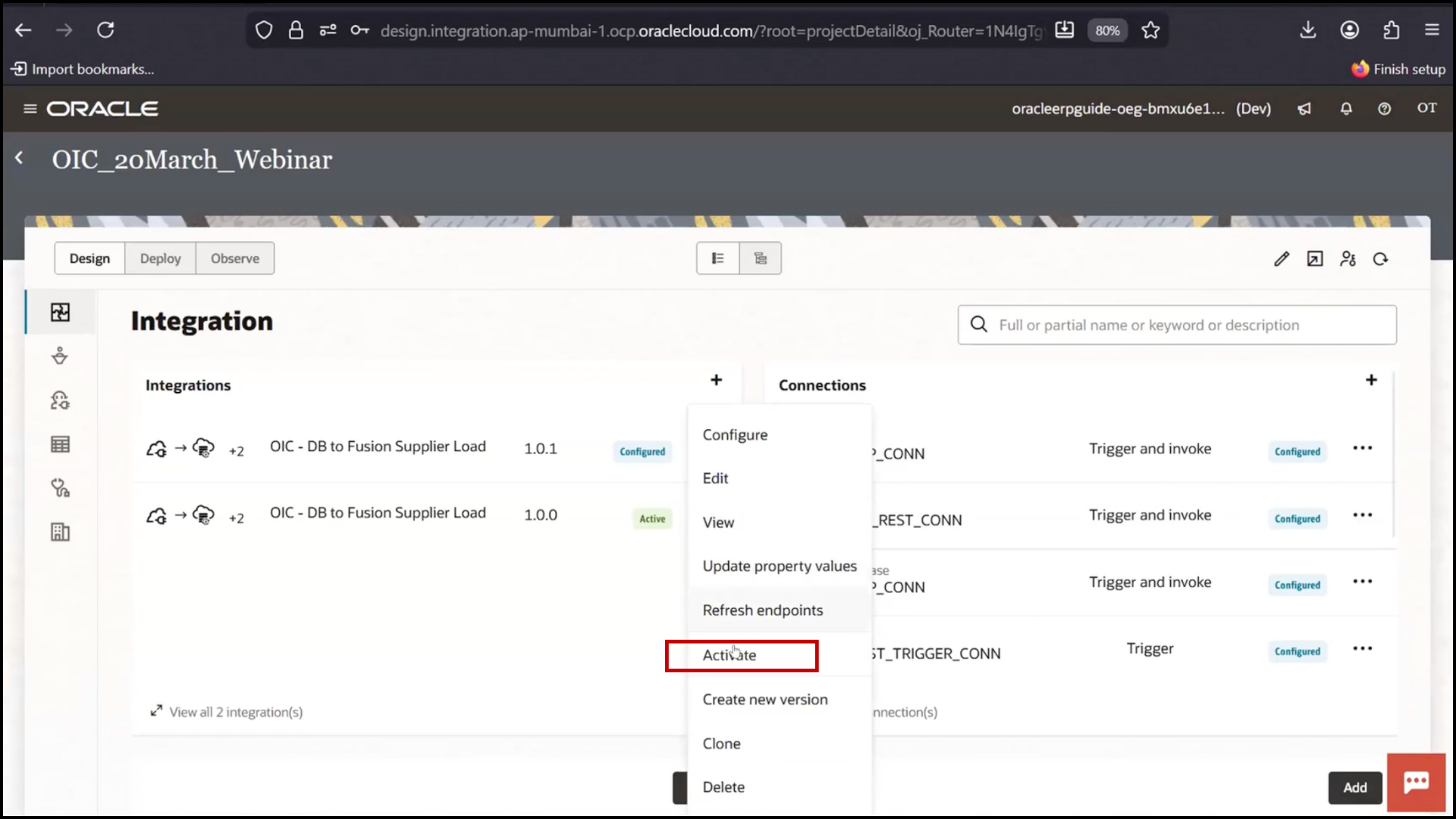This screenshot has height=819, width=1456.
Task: Click the edit pencil icon for project
Action: tap(1282, 259)
